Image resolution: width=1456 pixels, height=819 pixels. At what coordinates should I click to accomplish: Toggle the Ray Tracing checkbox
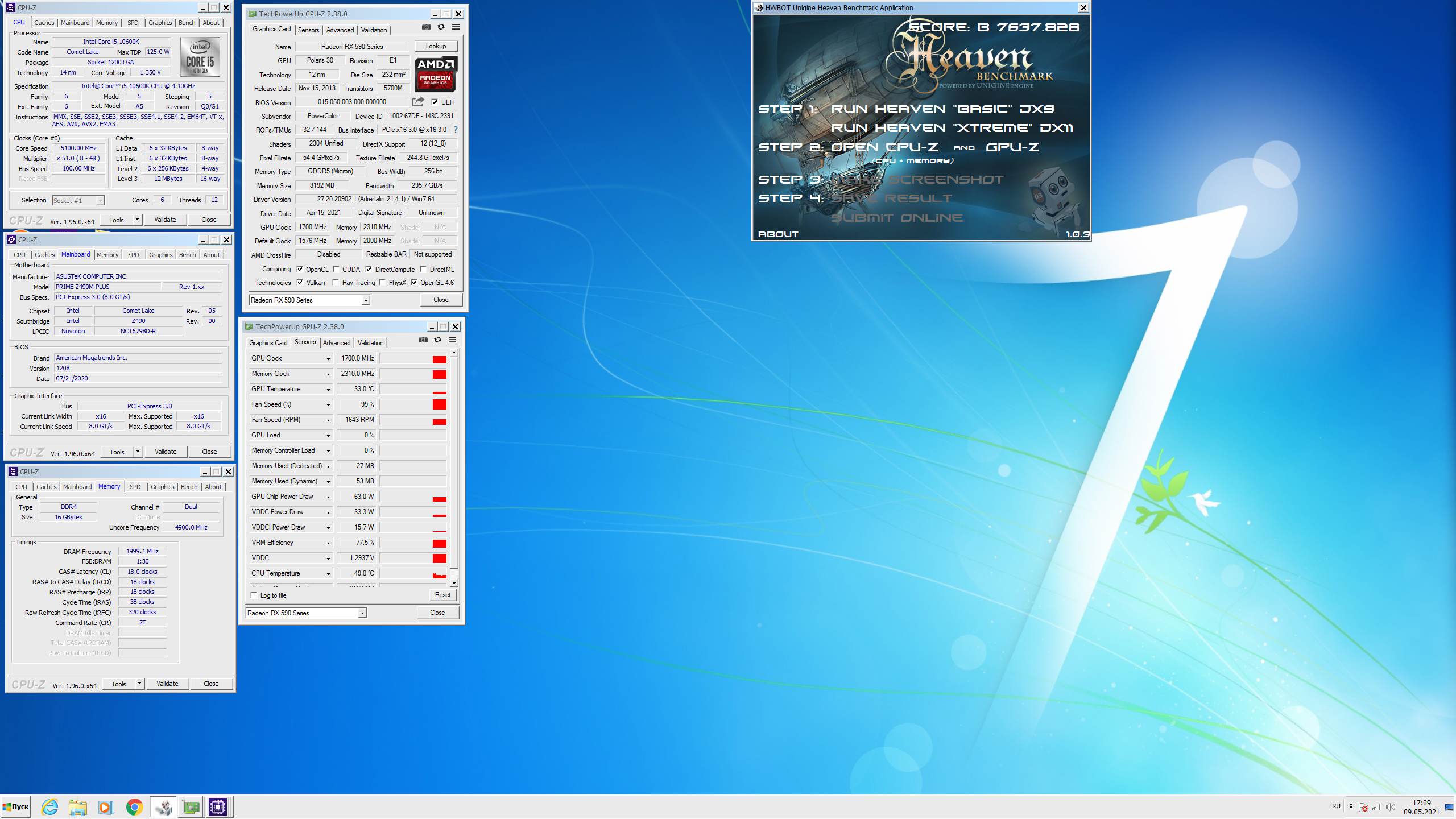click(336, 283)
